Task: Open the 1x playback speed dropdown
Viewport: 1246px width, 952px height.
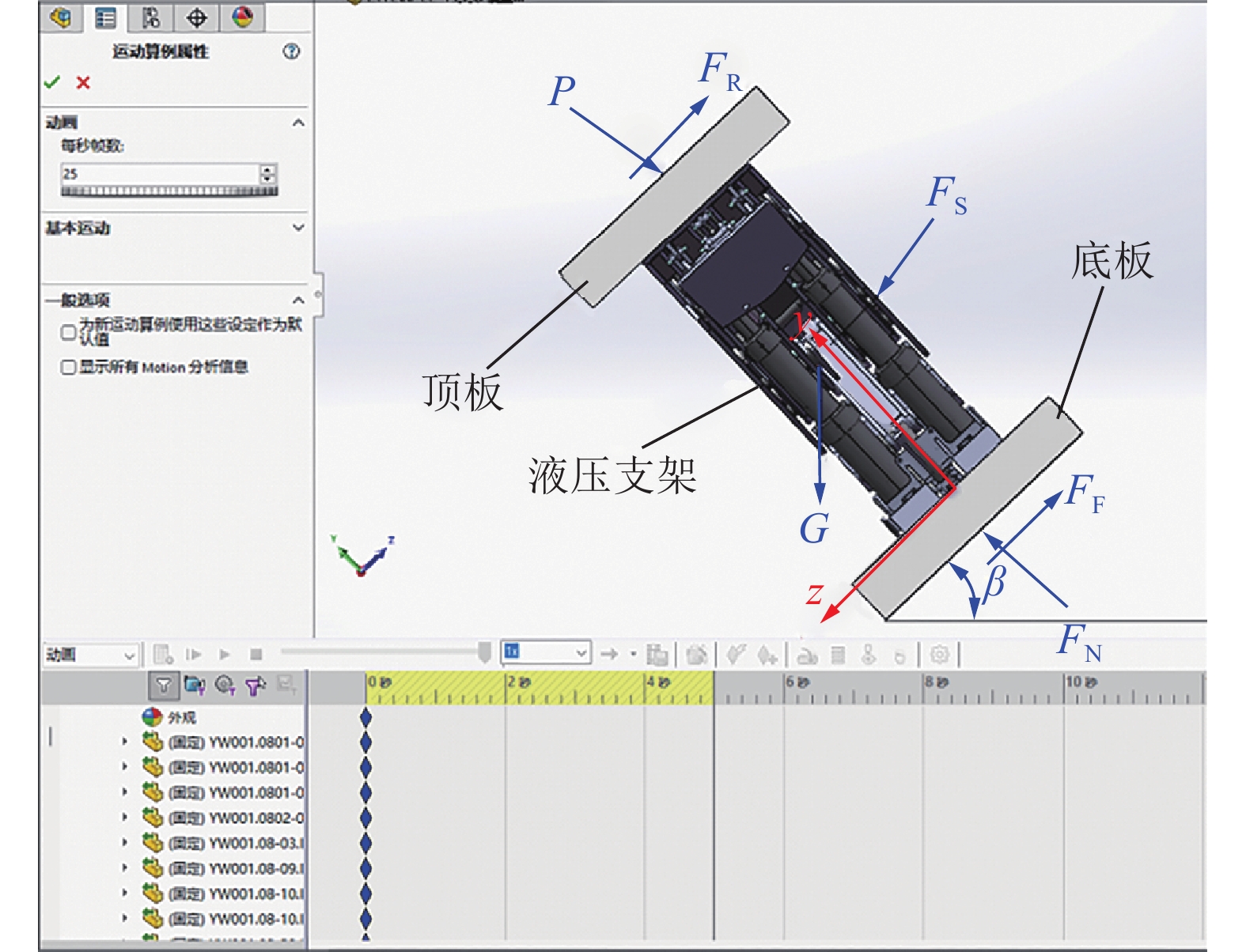Action: coord(546,652)
